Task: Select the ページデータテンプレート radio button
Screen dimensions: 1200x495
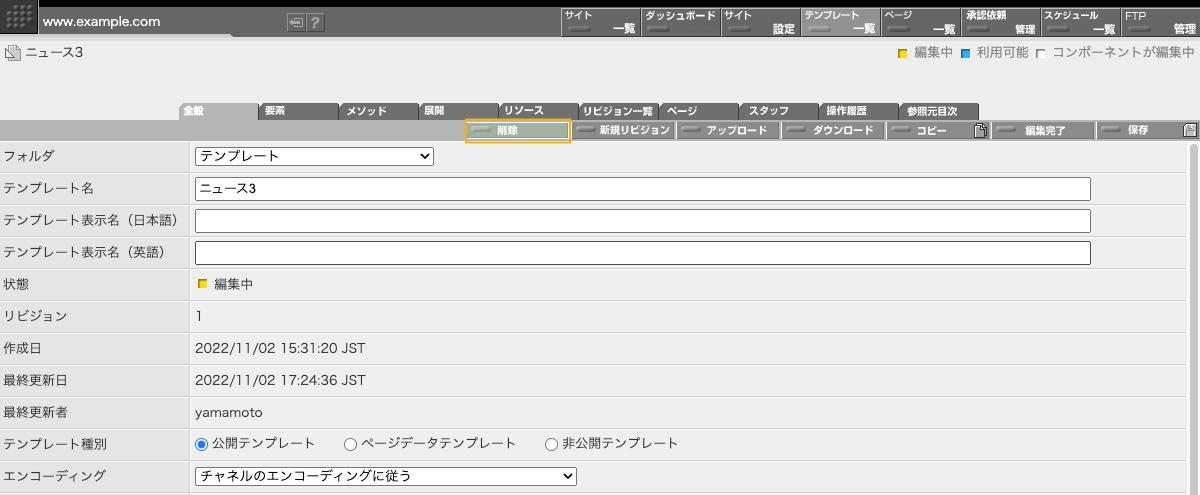Action: pos(350,443)
